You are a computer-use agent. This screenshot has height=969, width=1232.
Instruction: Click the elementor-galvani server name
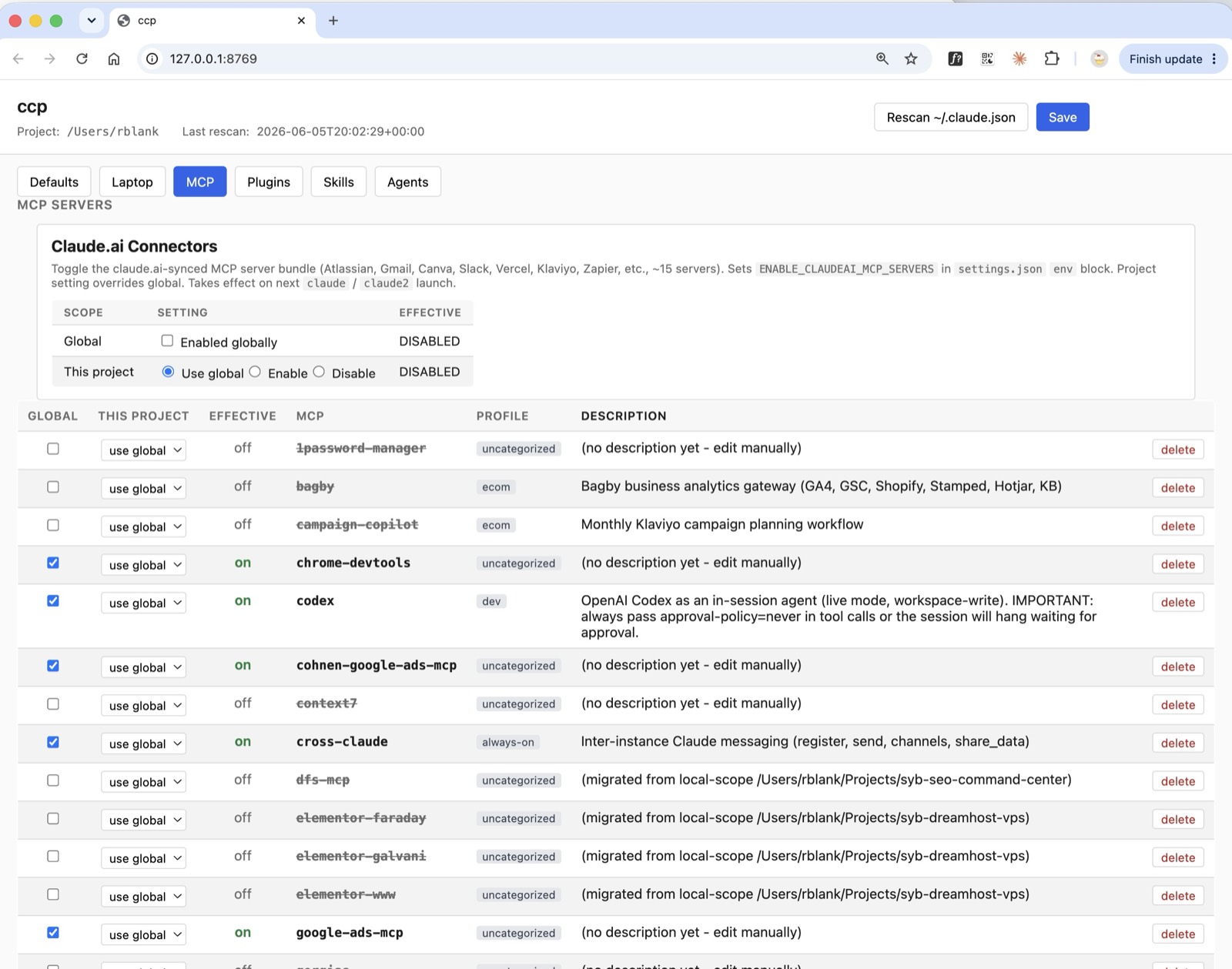pyautogui.click(x=361, y=856)
